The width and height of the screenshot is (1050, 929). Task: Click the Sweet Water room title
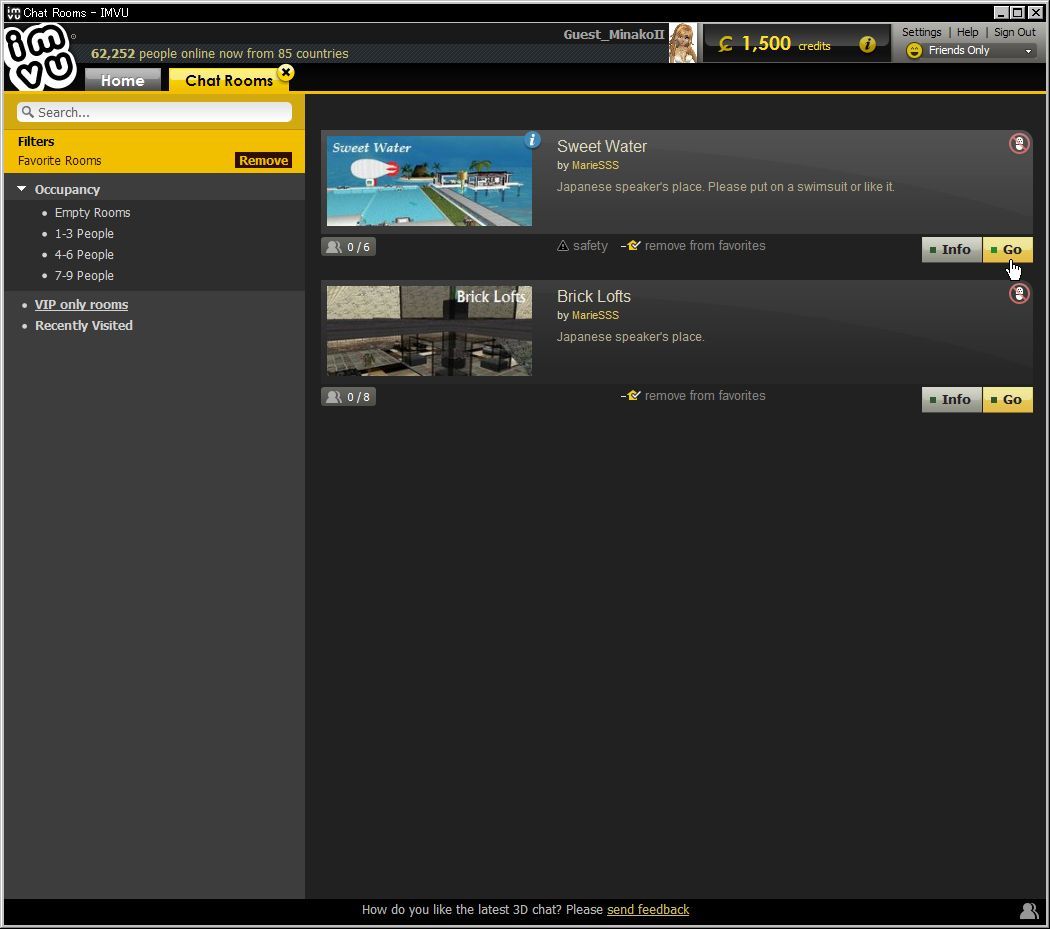click(601, 147)
